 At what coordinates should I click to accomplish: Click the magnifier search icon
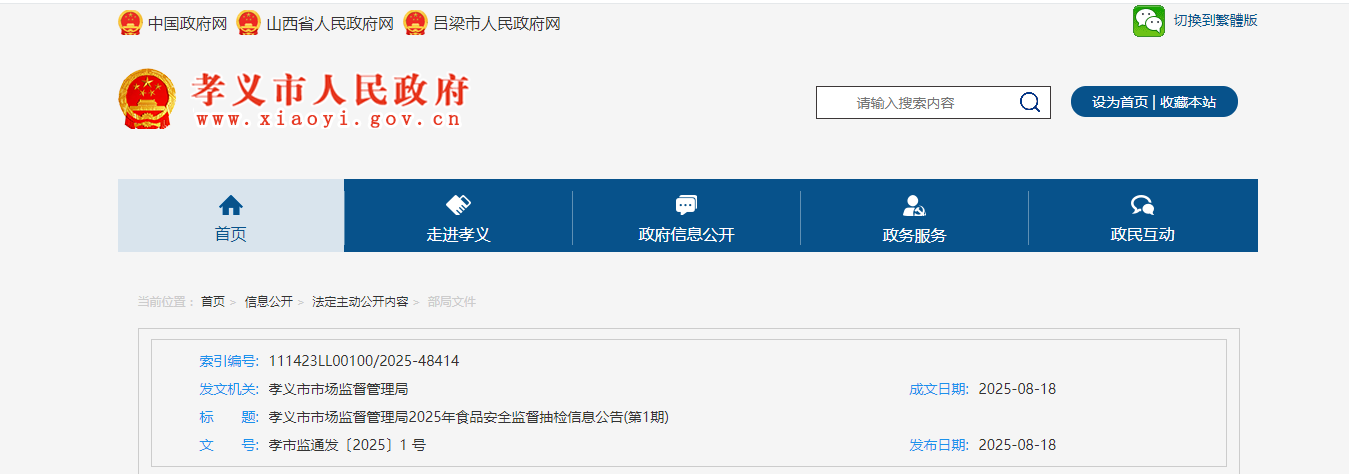click(x=1030, y=102)
